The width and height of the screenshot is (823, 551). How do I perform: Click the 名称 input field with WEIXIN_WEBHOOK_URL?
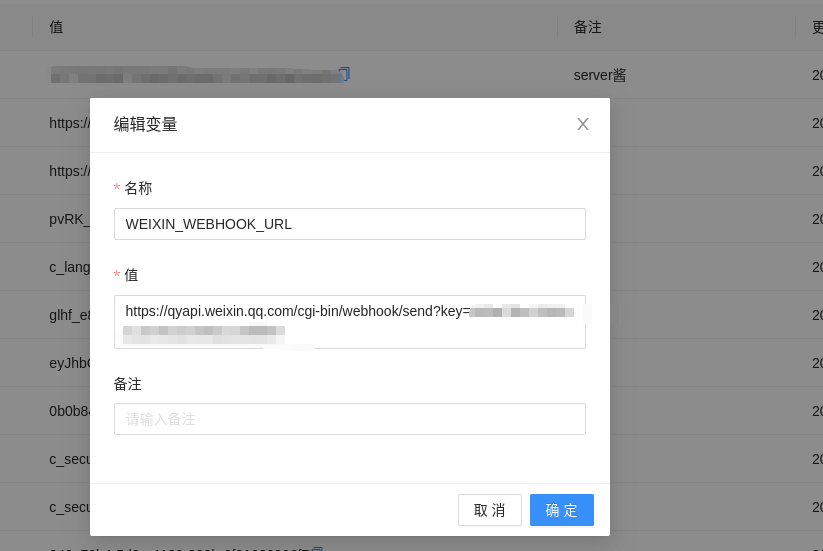[x=350, y=224]
